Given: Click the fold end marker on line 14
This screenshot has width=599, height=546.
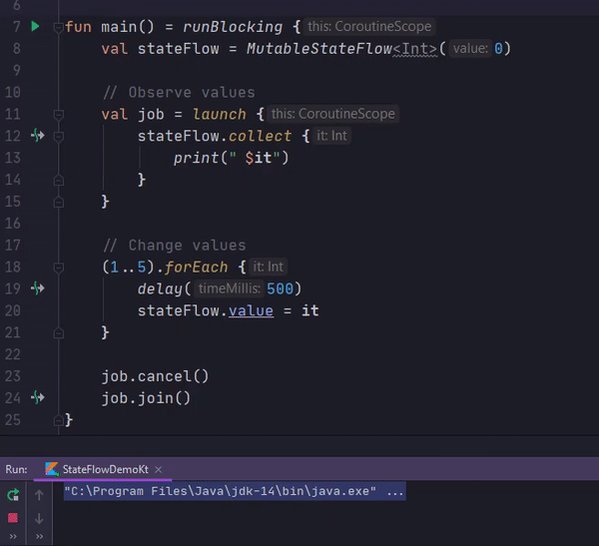Looking at the screenshot, I should pos(58,180).
